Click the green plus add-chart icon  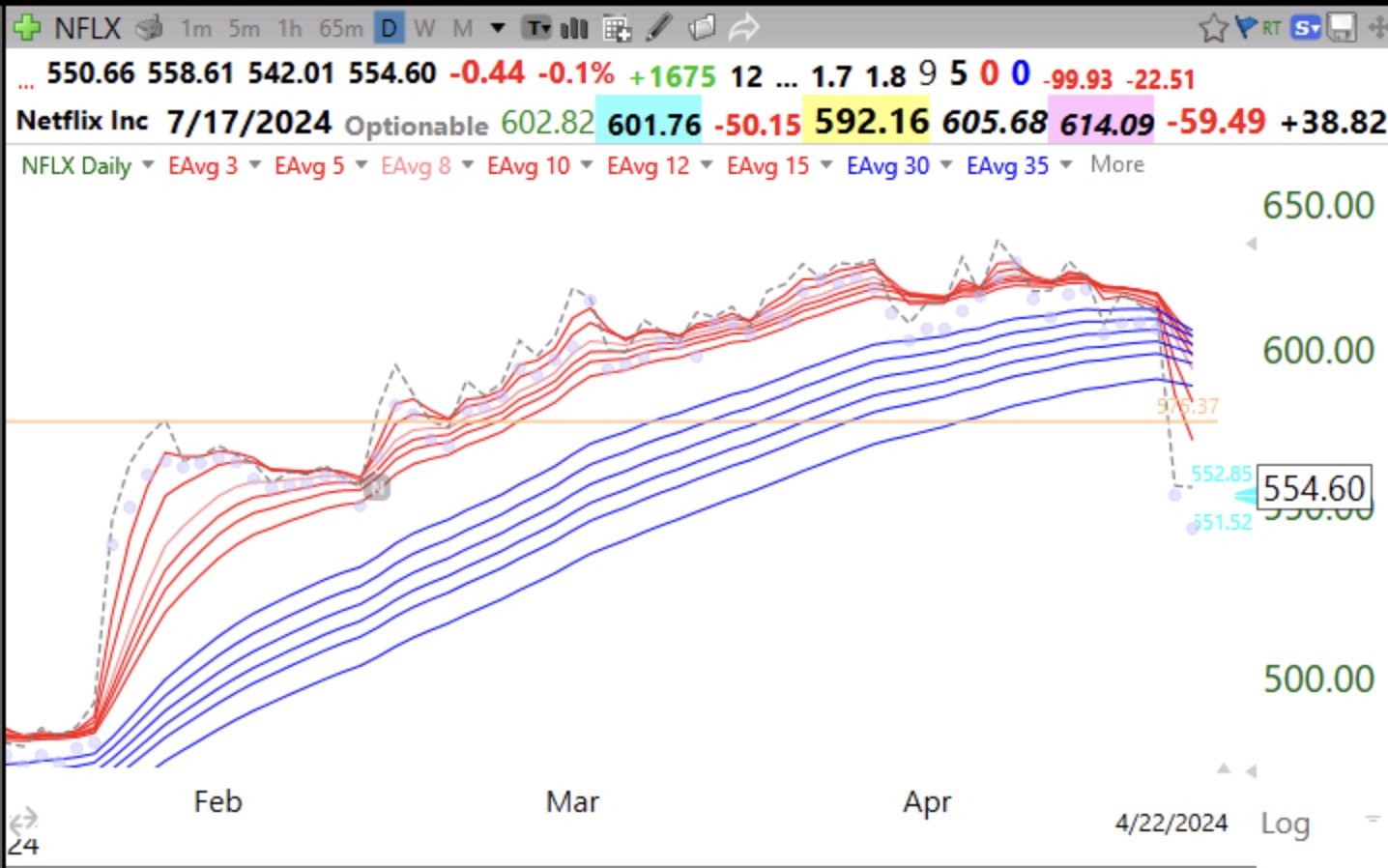click(x=26, y=28)
